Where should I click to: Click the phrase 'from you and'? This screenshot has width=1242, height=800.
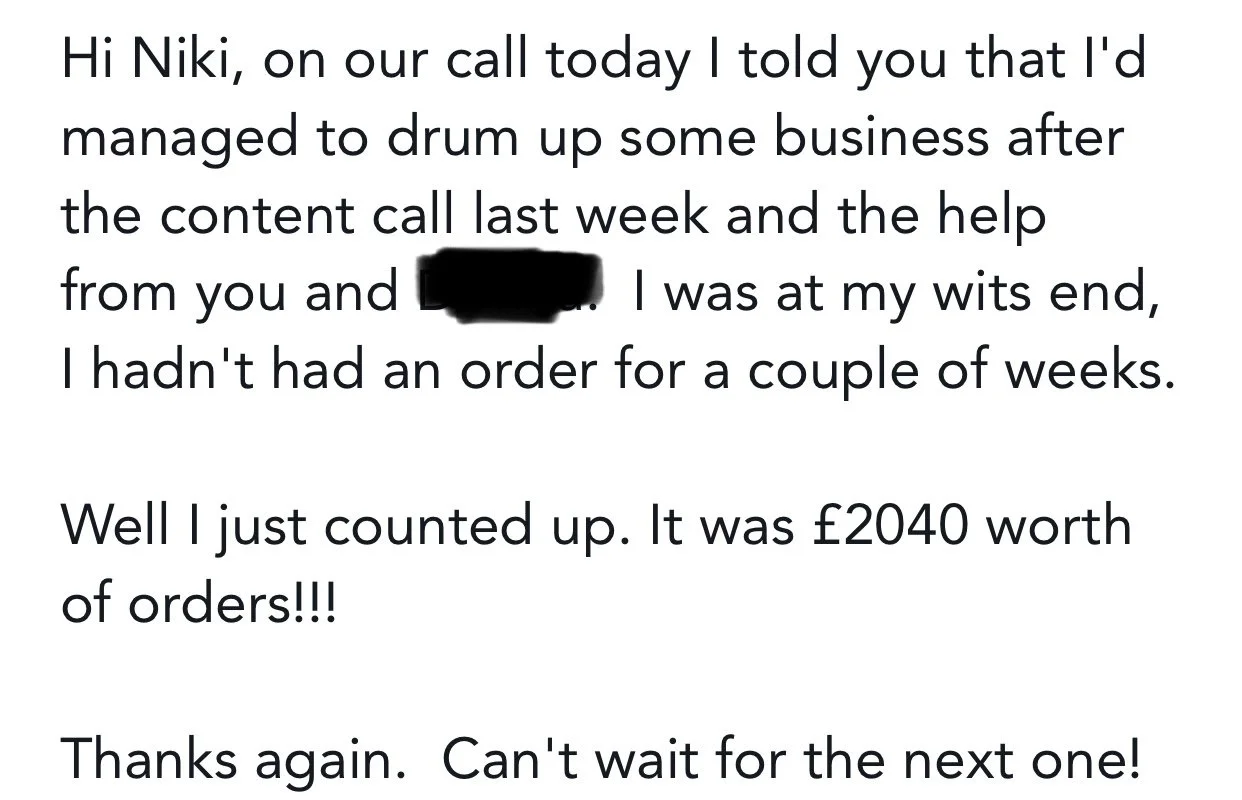230,294
